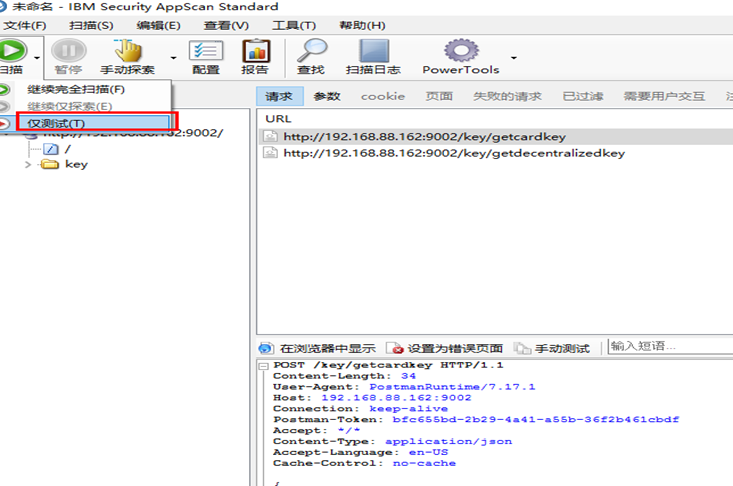Click the grayed Pause icon

pos(69,50)
